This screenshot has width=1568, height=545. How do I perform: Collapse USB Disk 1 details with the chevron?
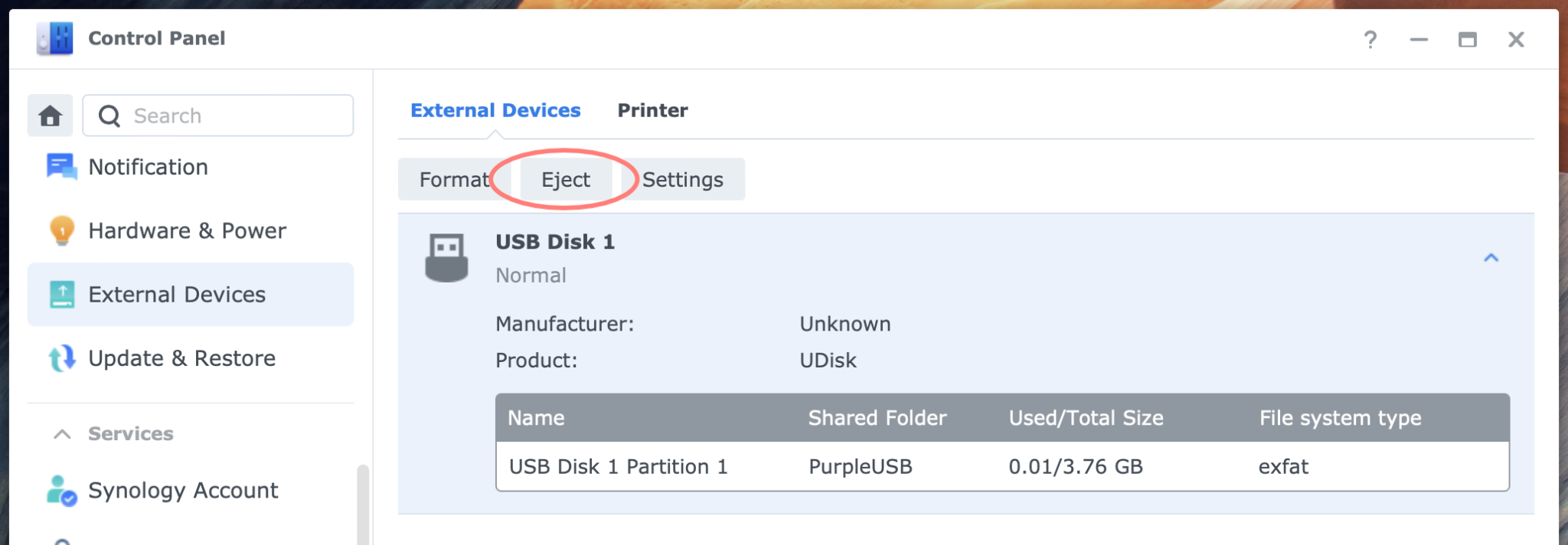coord(1491,258)
